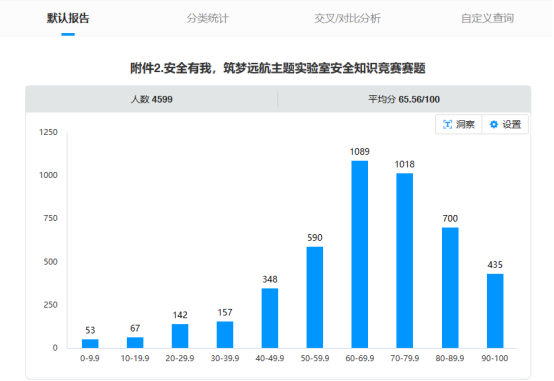Click the 0-9.9 bar showing 53
Image resolution: width=554 pixels, height=381 pixels.
click(x=90, y=344)
